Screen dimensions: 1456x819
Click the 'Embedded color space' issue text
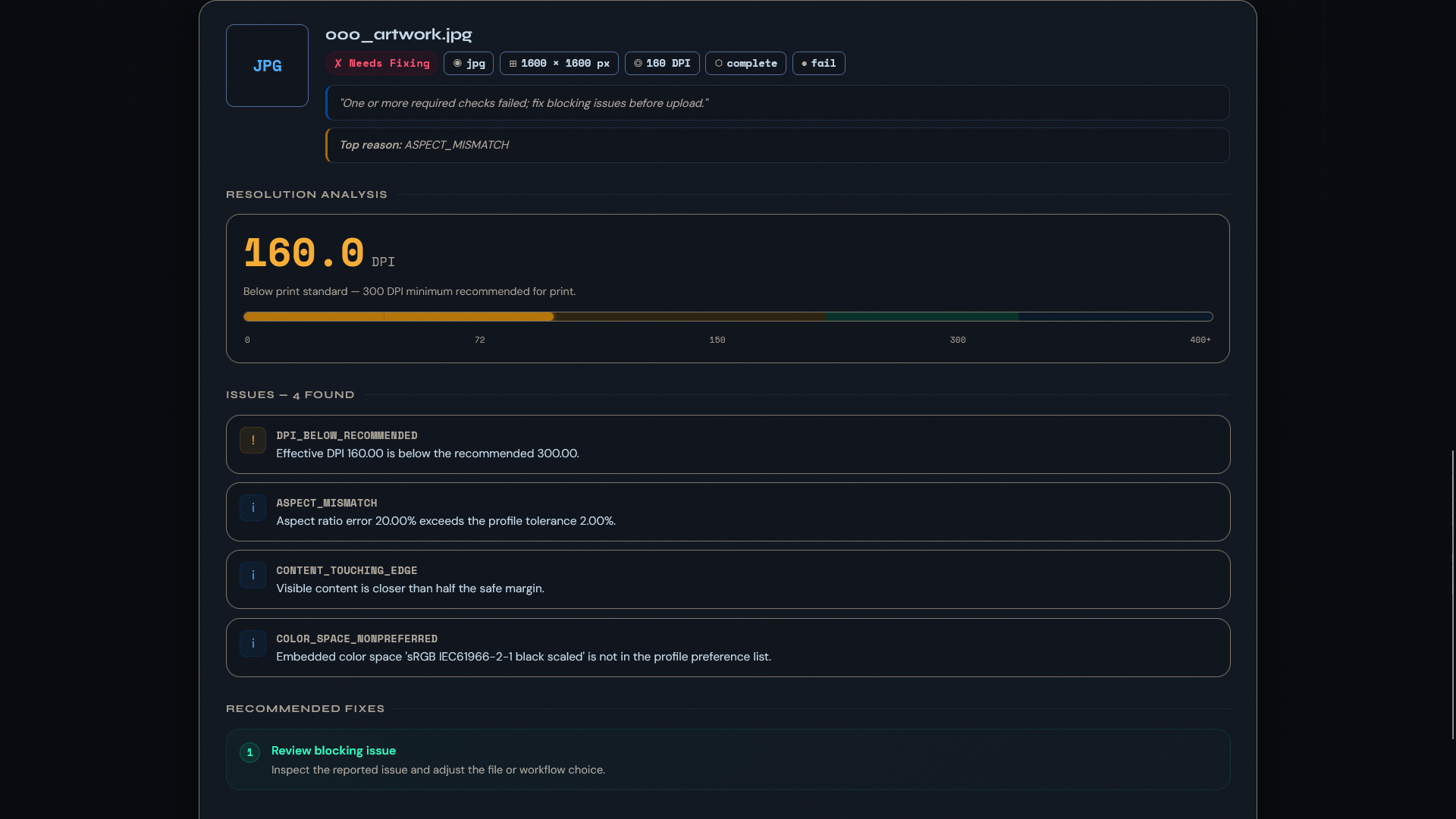pos(524,657)
